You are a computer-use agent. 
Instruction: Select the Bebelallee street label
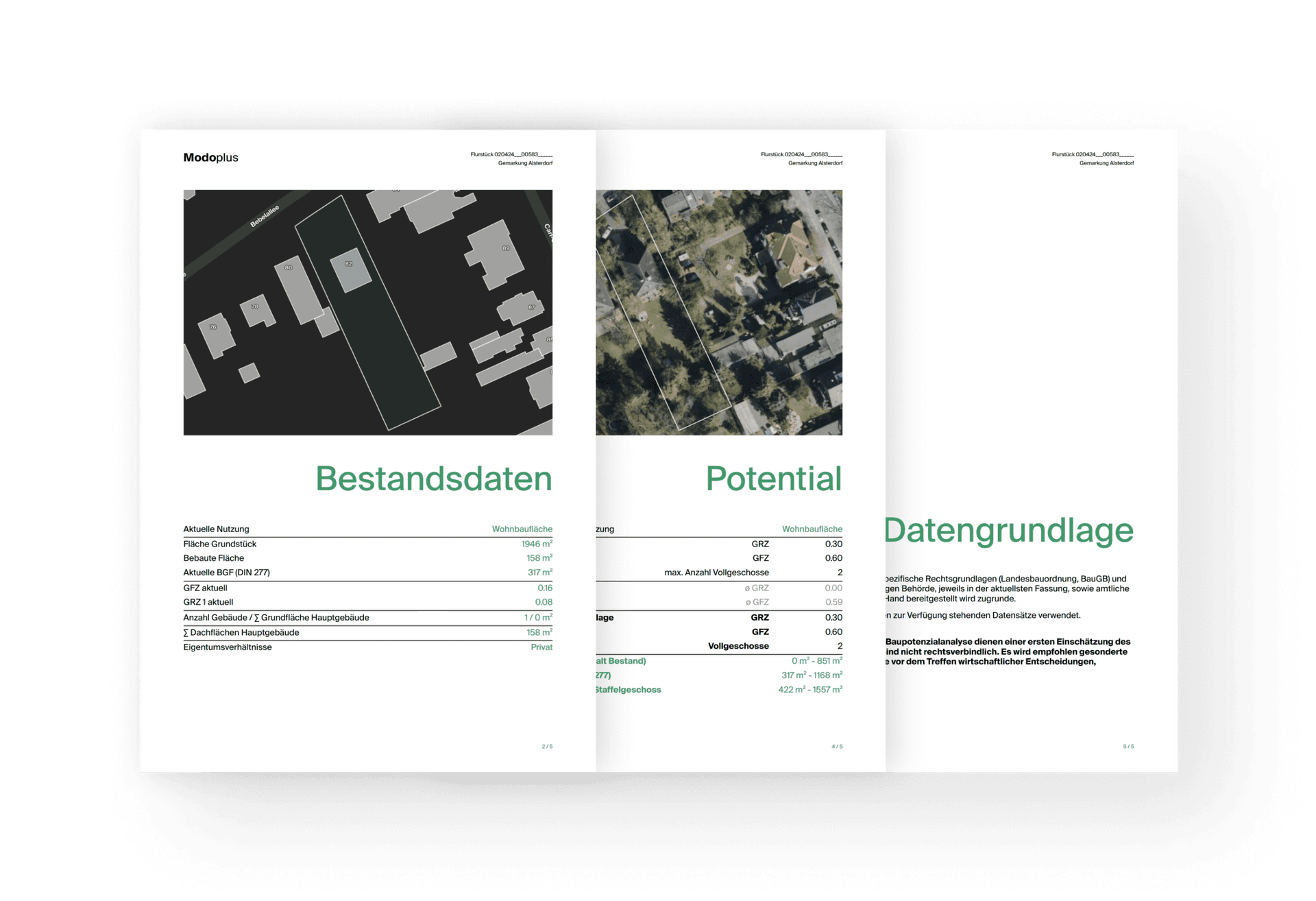265,216
